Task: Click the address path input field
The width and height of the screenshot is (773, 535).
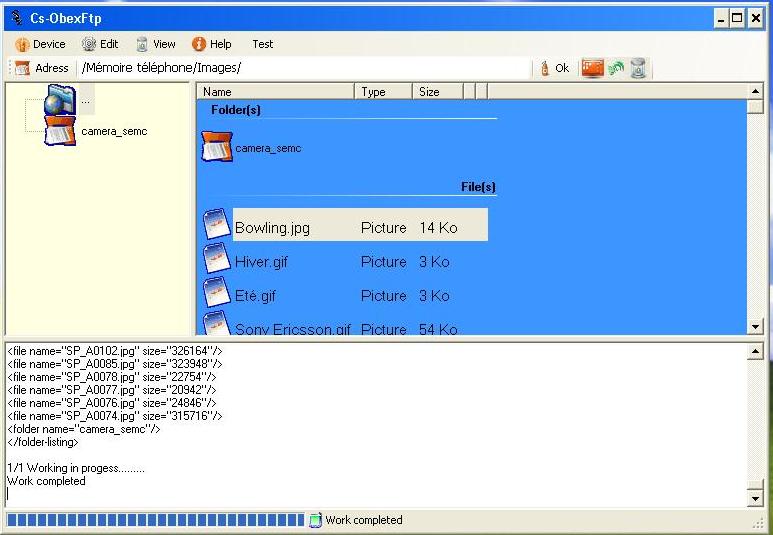Action: click(x=305, y=68)
